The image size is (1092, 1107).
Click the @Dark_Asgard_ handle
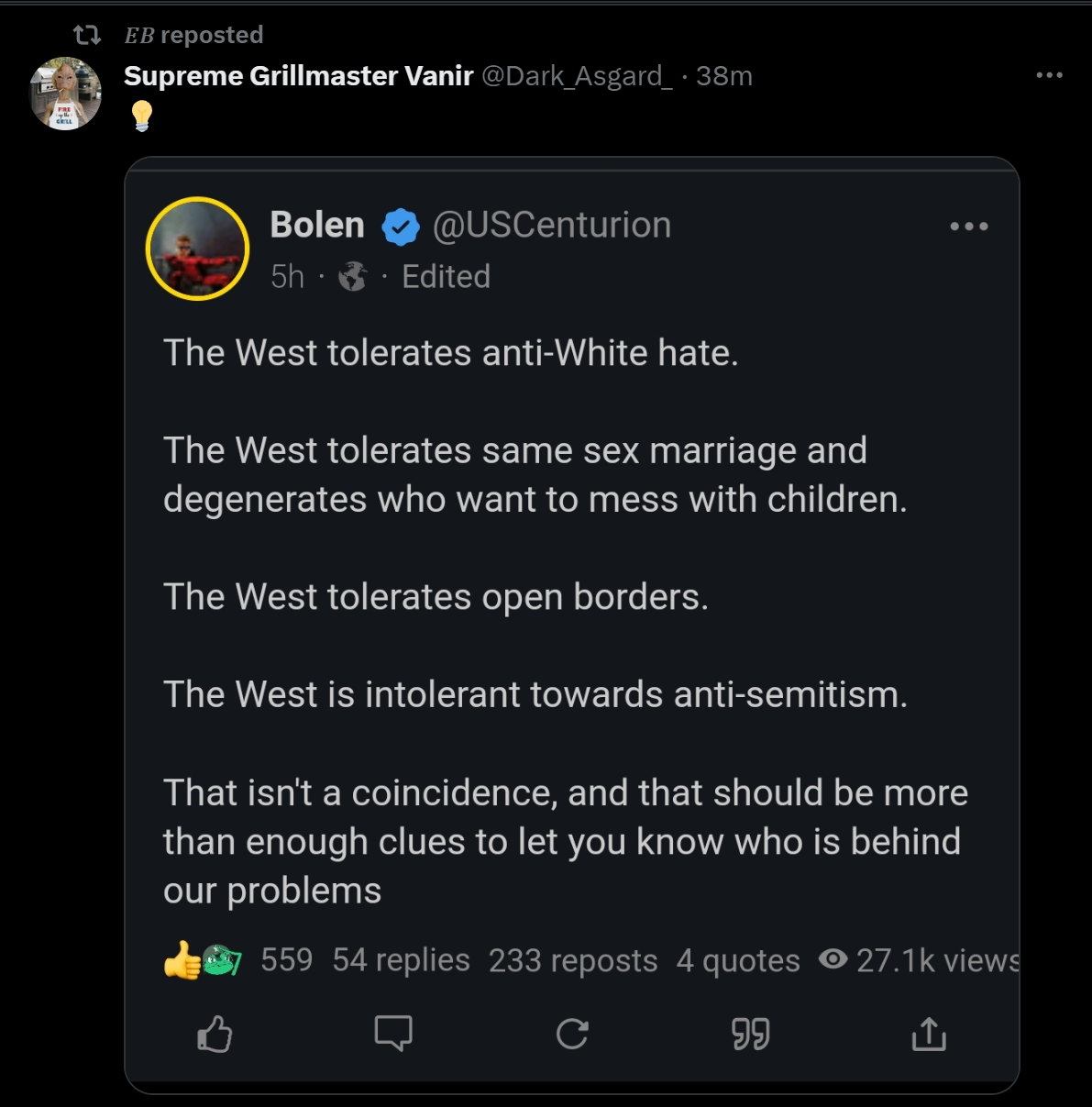pyautogui.click(x=577, y=75)
